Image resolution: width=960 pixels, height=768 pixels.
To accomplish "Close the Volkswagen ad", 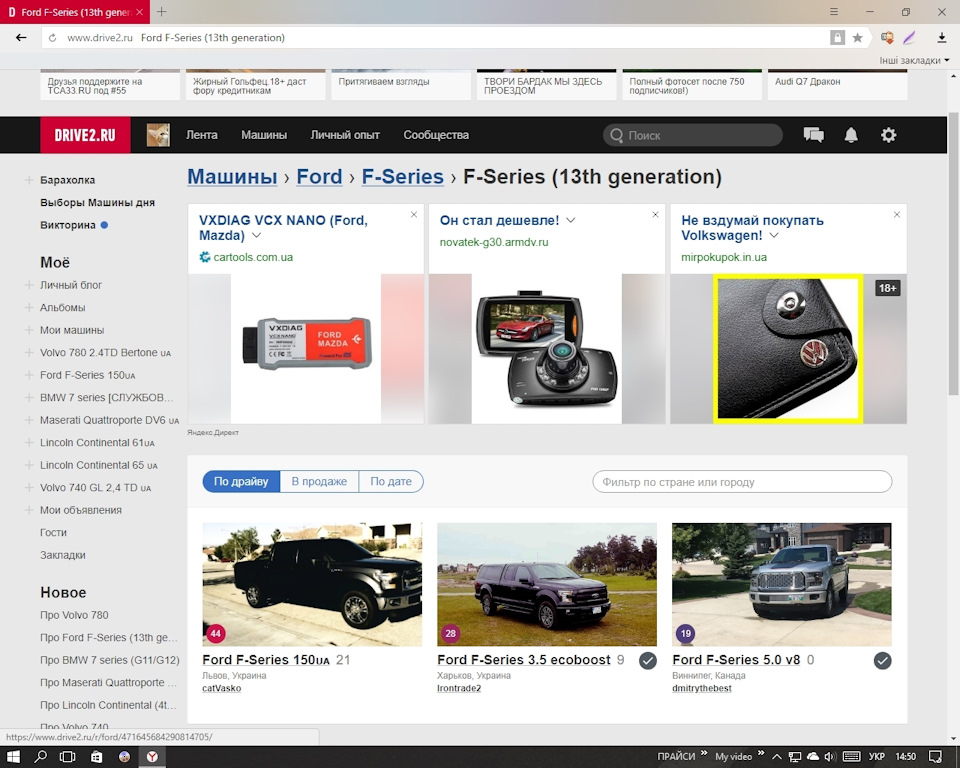I will click(x=897, y=214).
